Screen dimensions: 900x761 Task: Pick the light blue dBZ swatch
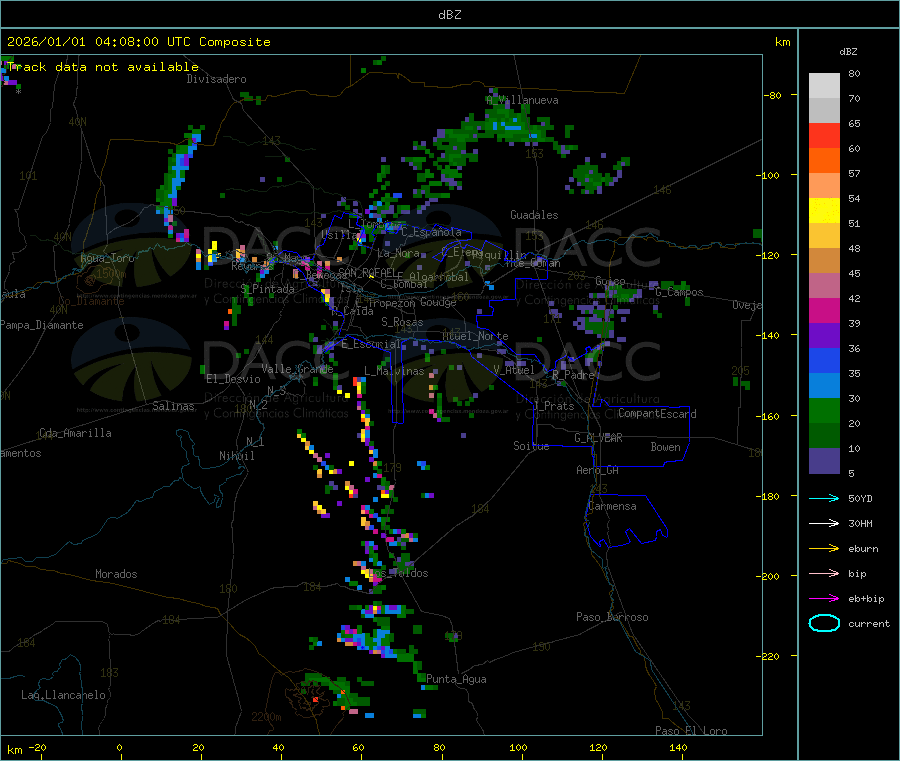tap(824, 386)
